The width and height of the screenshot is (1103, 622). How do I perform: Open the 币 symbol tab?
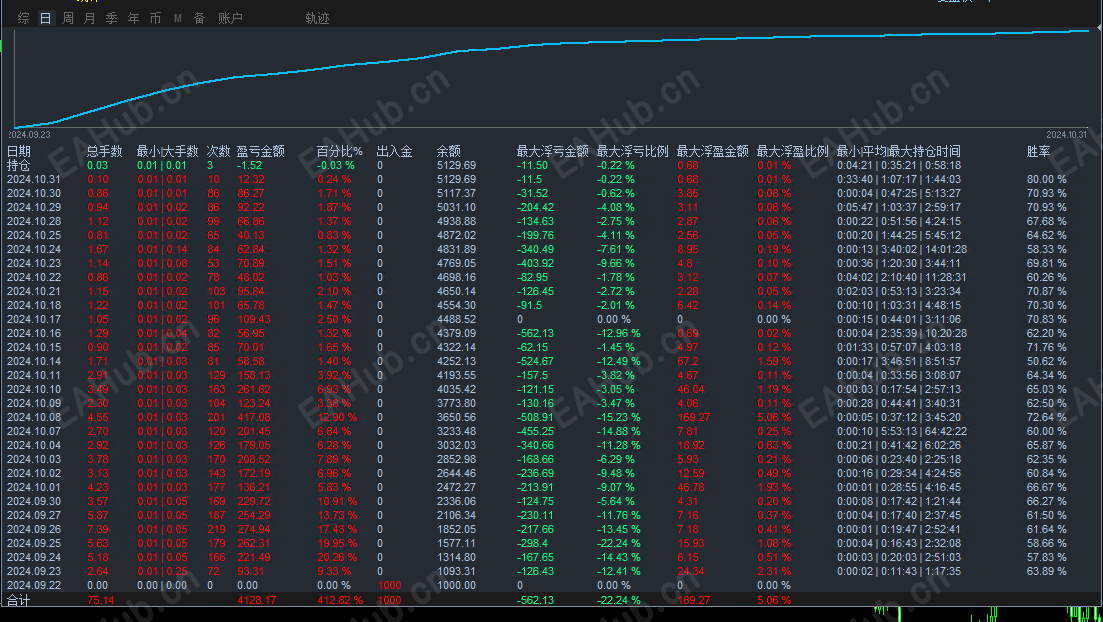coord(155,18)
